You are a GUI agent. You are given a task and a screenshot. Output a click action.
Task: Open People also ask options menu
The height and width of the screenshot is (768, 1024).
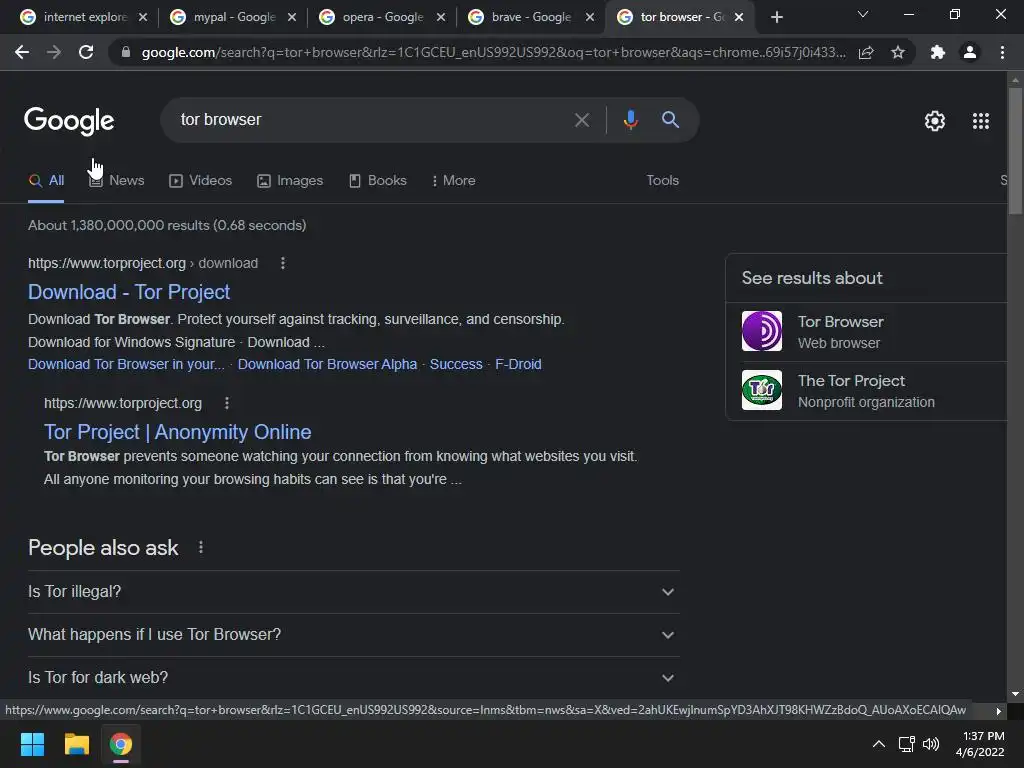pyautogui.click(x=200, y=547)
